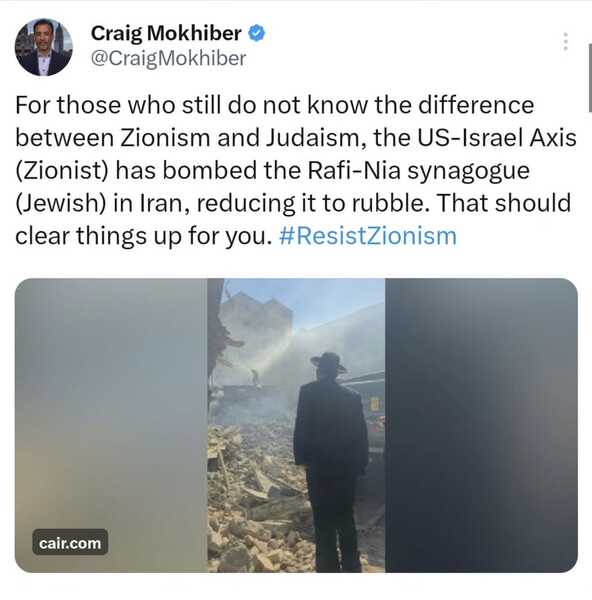Screen dimensions: 592x600
Task: Click the blurred grey left side of the media
Action: (111, 425)
